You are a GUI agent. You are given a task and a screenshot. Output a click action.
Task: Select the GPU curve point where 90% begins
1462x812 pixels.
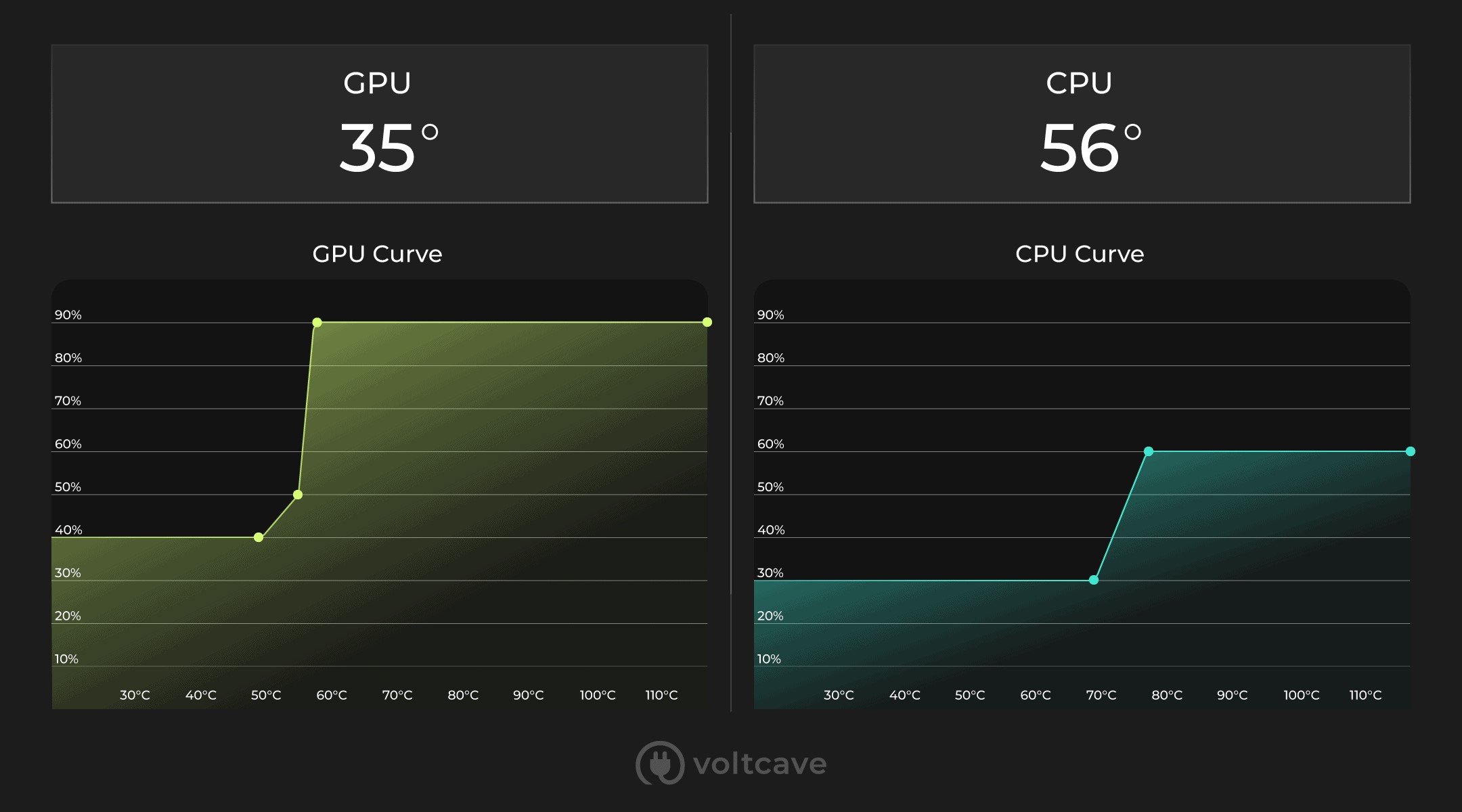pyautogui.click(x=317, y=322)
